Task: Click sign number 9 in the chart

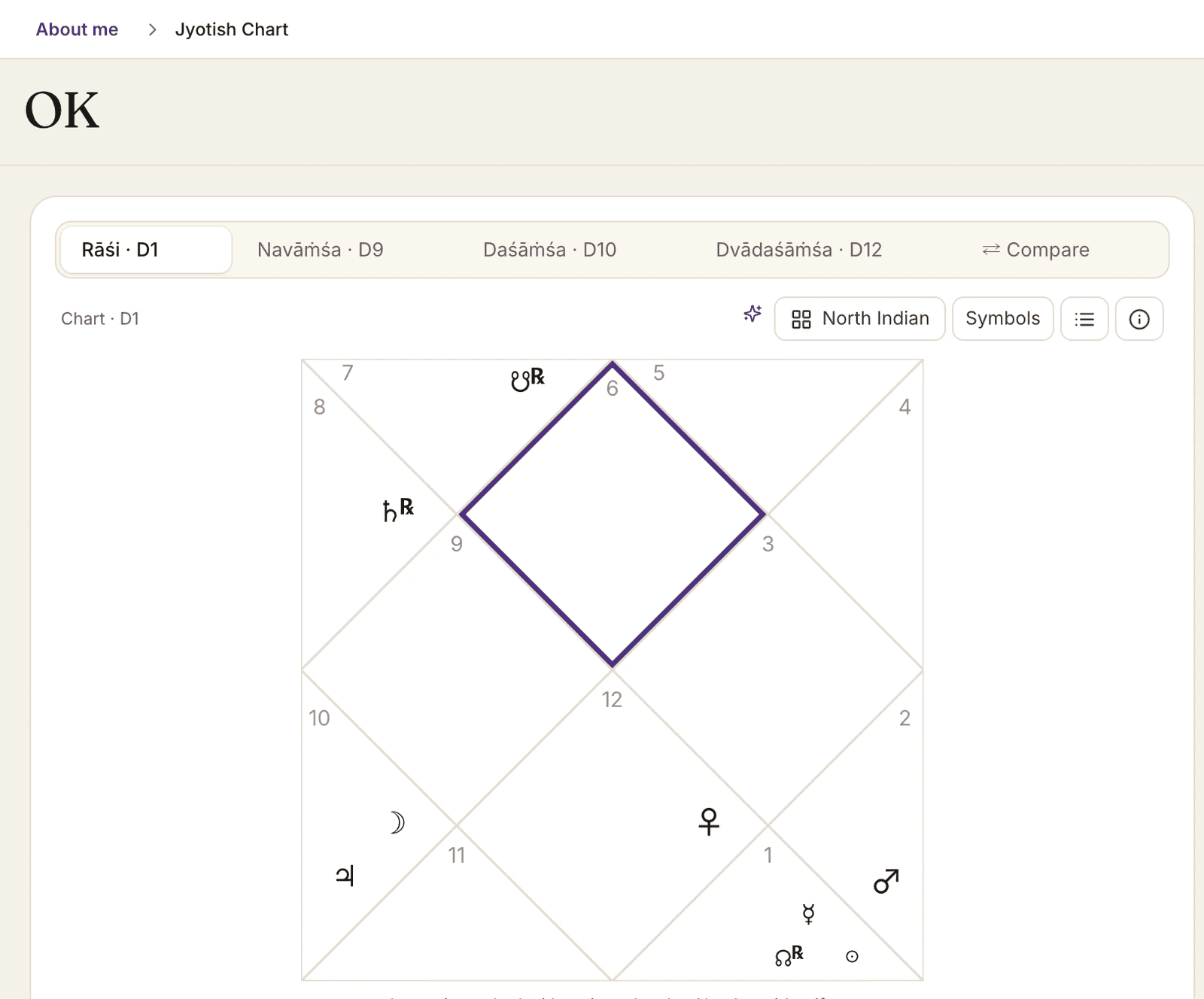Action: pos(457,544)
